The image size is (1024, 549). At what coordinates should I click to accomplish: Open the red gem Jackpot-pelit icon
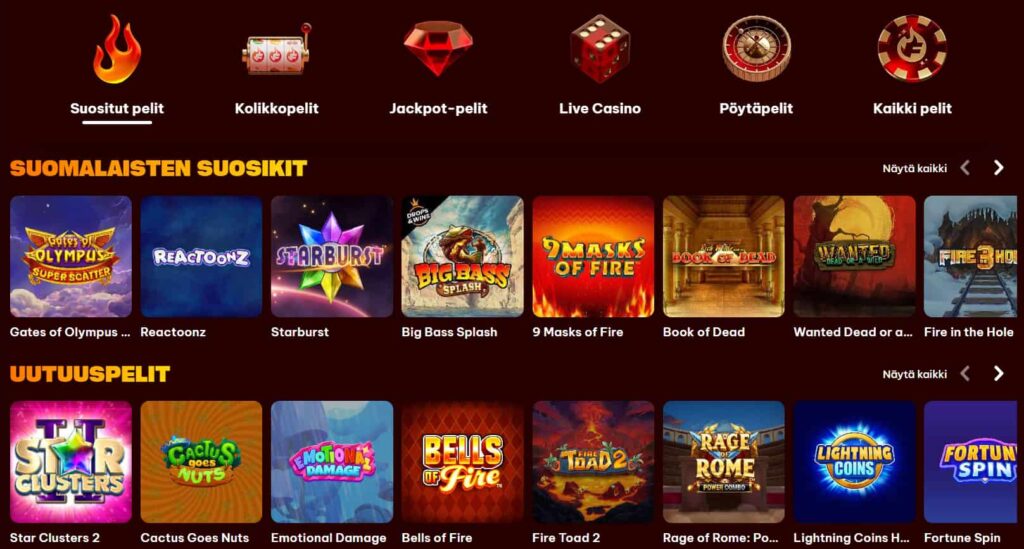pyautogui.click(x=438, y=48)
